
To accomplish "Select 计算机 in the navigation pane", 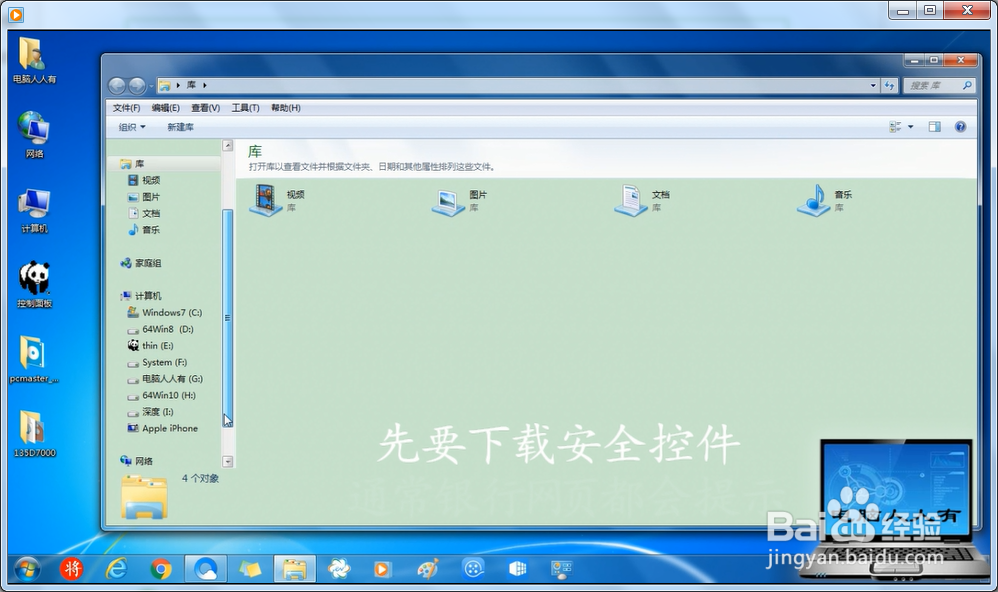I will click(141, 296).
